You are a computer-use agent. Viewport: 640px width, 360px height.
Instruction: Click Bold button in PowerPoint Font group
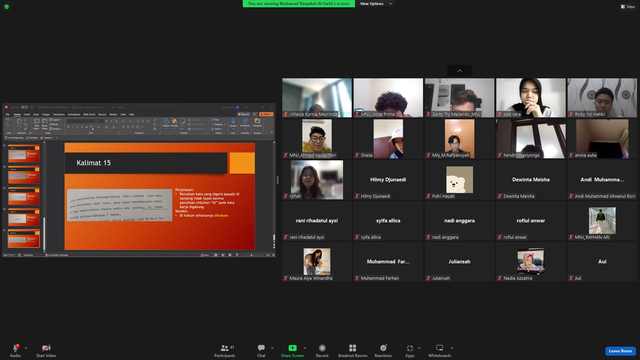68,127
